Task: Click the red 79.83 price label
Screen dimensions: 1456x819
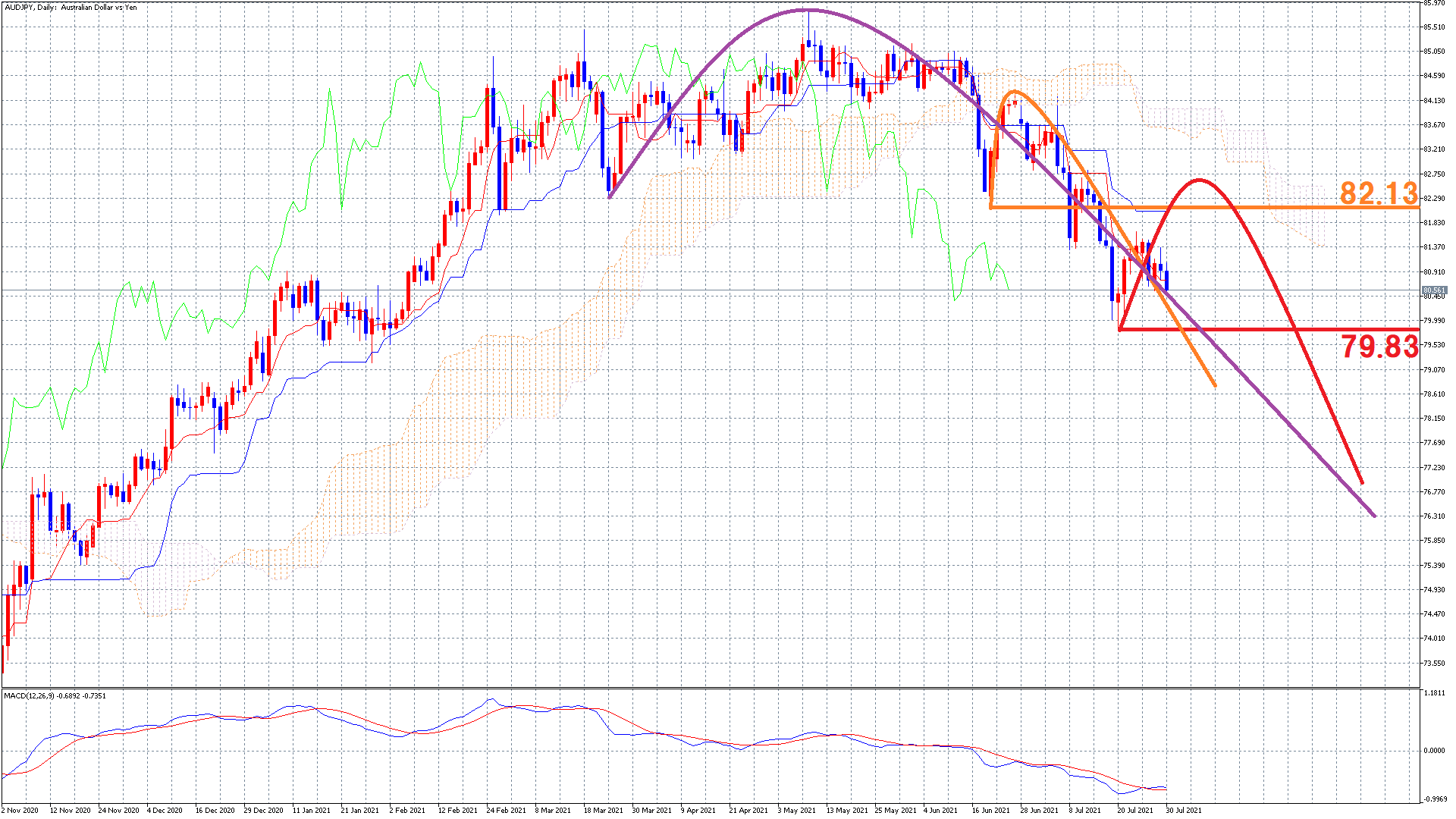Action: point(1379,347)
